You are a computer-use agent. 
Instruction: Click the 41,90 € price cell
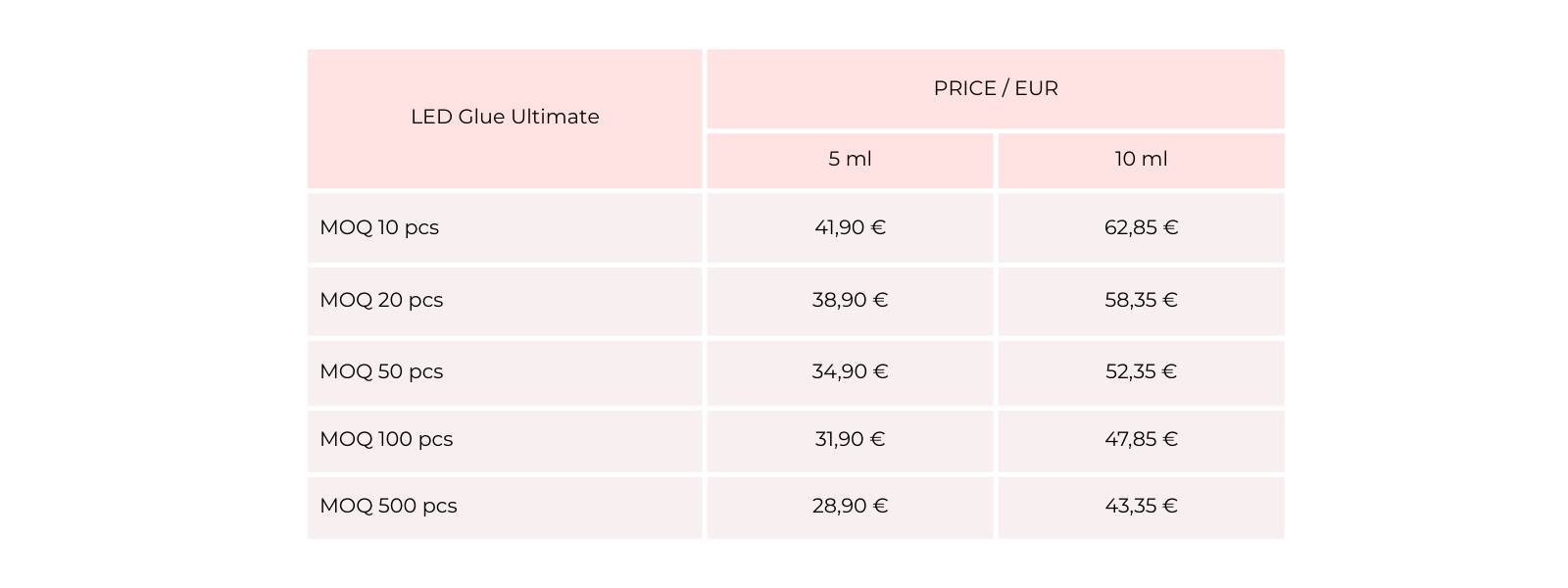click(x=850, y=227)
